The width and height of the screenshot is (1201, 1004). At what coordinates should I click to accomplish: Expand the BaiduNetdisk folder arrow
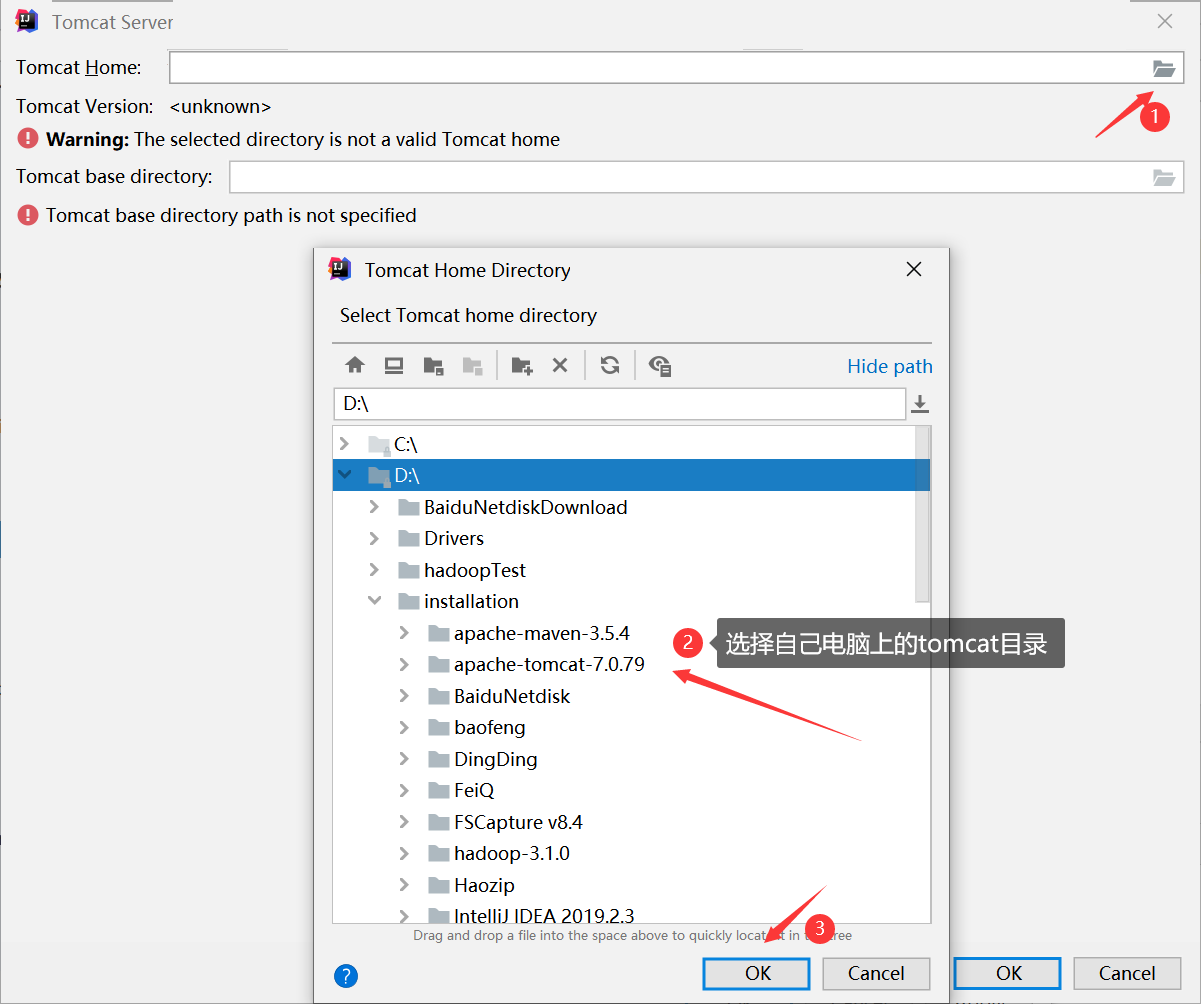[404, 696]
